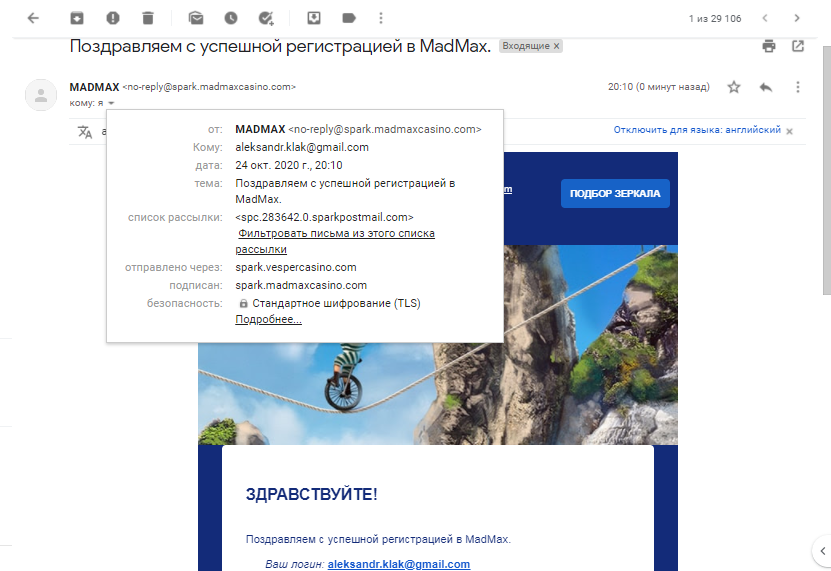Click the date 24 окт. 2020 г., 20:10

(289, 165)
